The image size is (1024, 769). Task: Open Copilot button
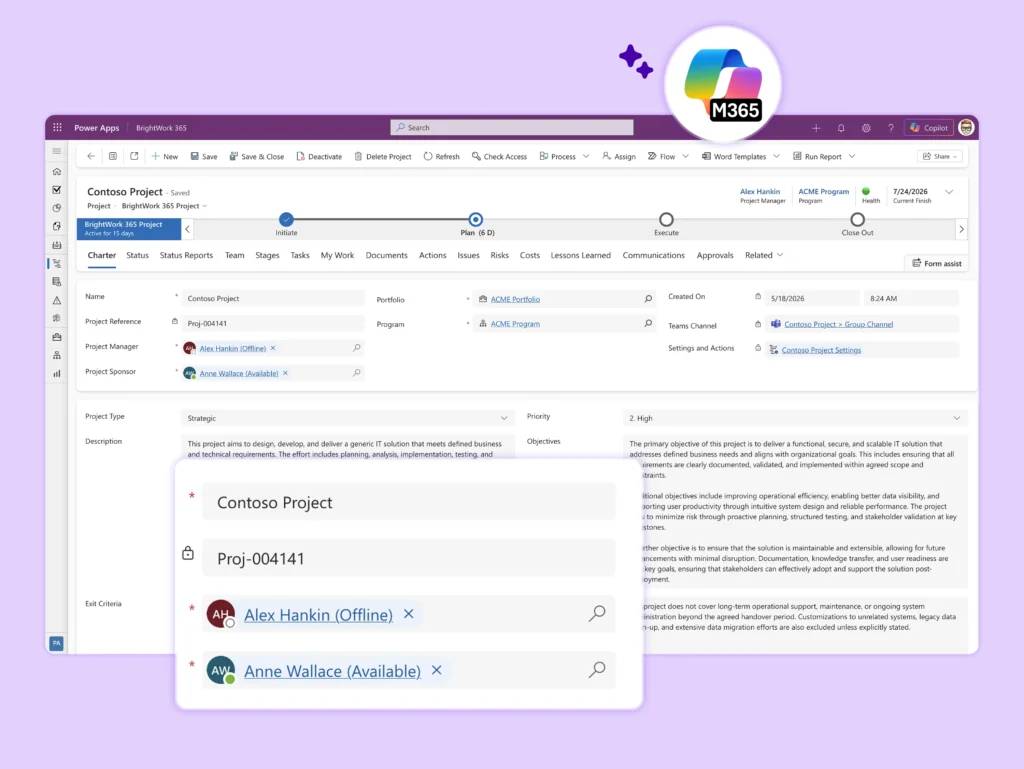click(929, 128)
